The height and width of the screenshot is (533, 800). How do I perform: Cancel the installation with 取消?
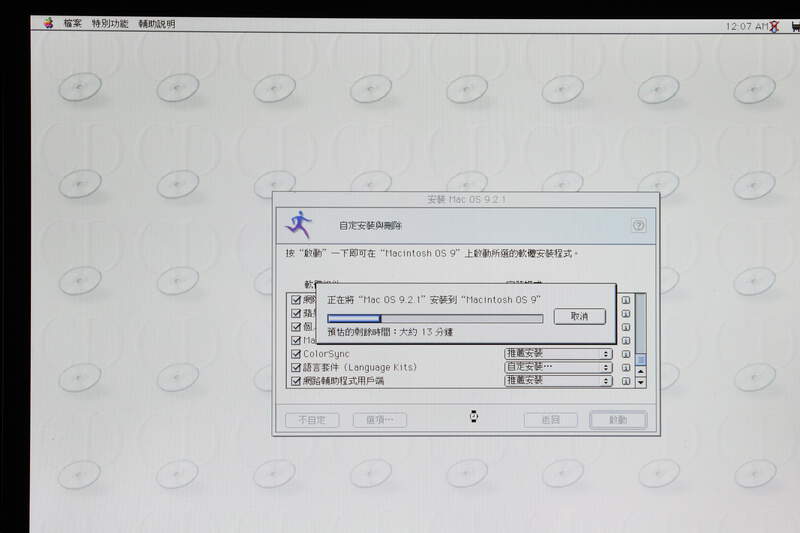point(580,316)
